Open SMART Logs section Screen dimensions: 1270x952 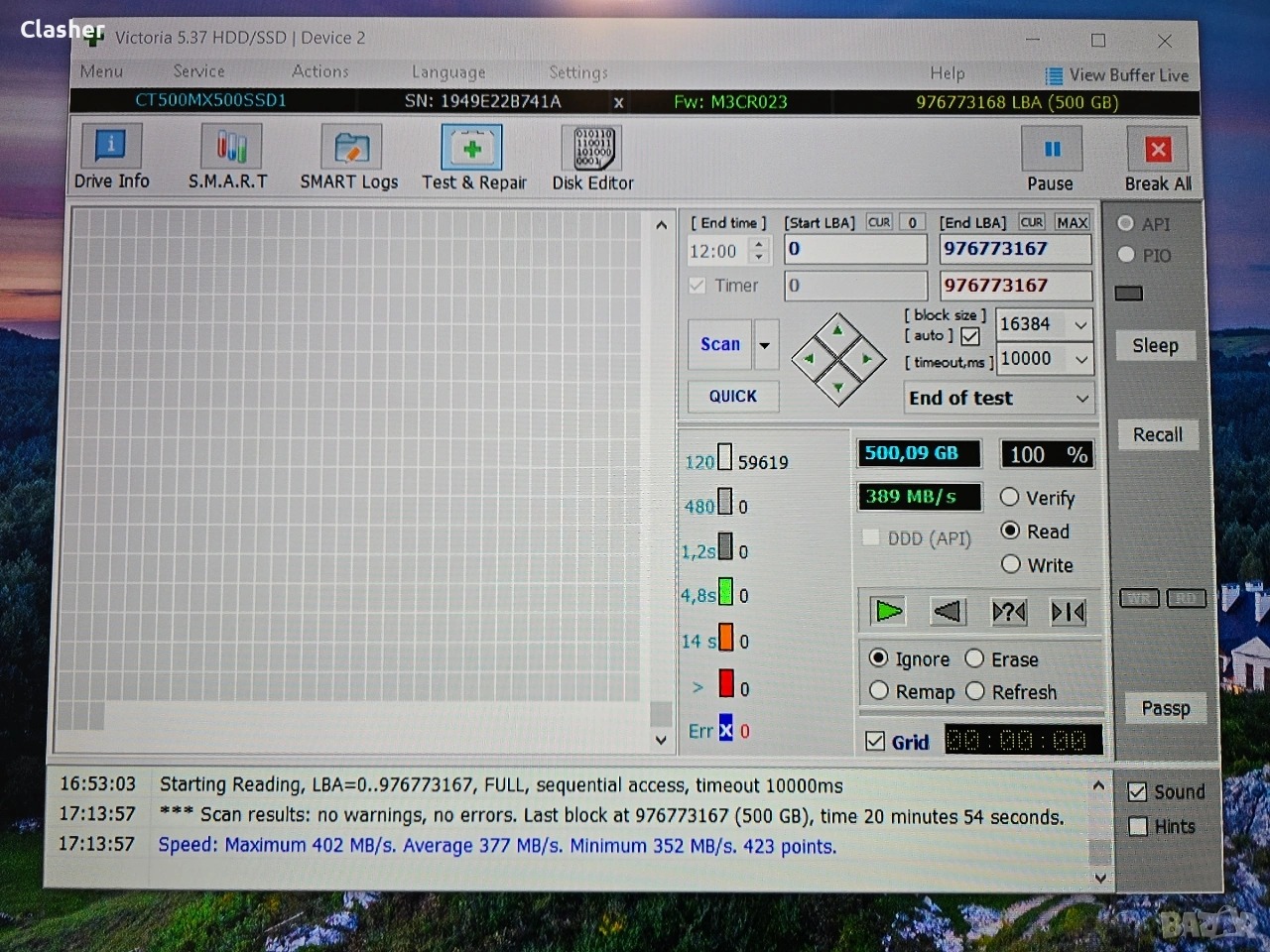click(349, 157)
